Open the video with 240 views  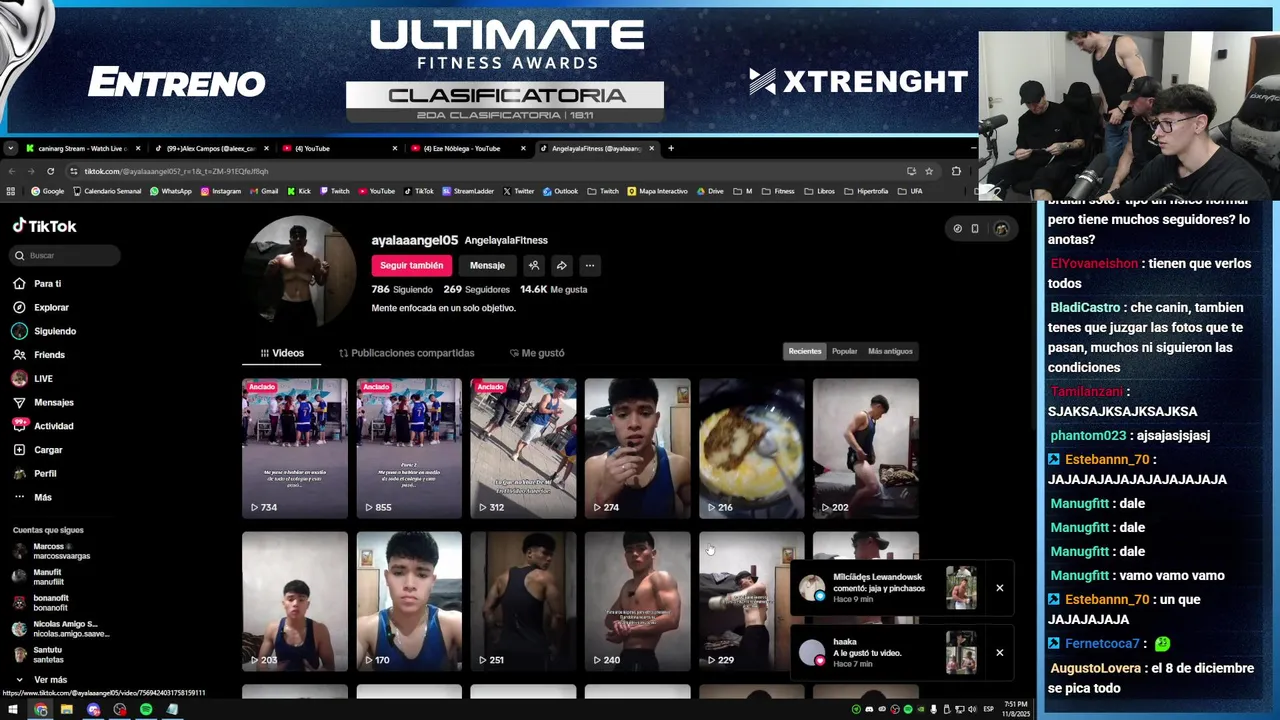[x=638, y=601]
